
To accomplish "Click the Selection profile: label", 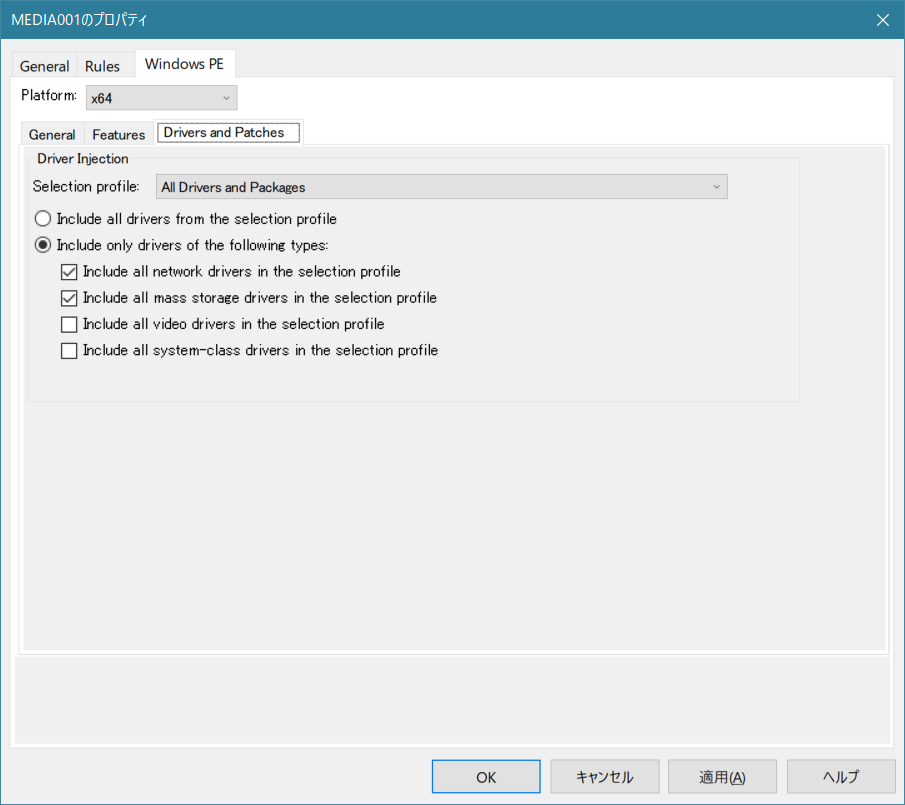I will (86, 186).
